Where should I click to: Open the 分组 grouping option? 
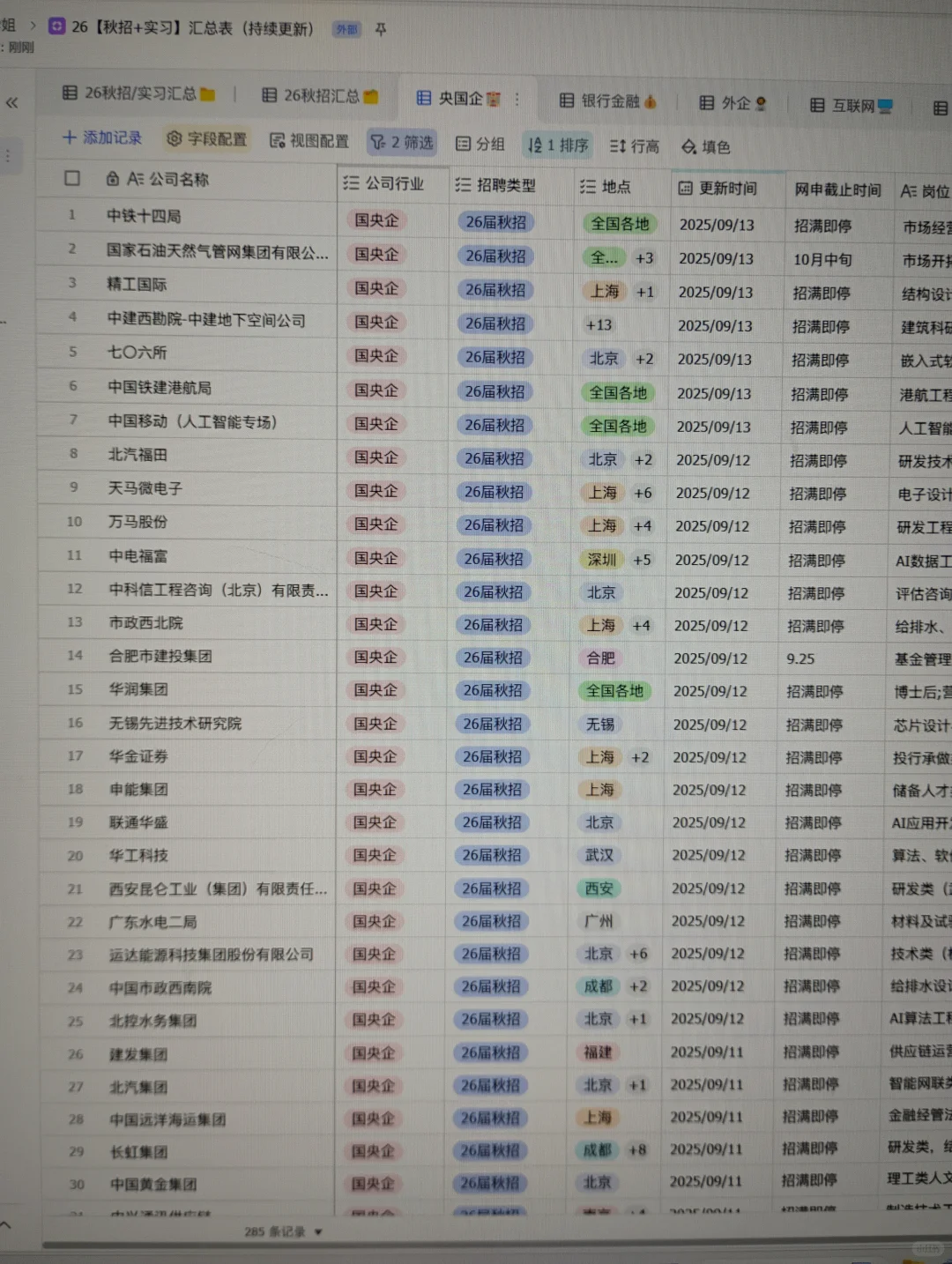(480, 144)
